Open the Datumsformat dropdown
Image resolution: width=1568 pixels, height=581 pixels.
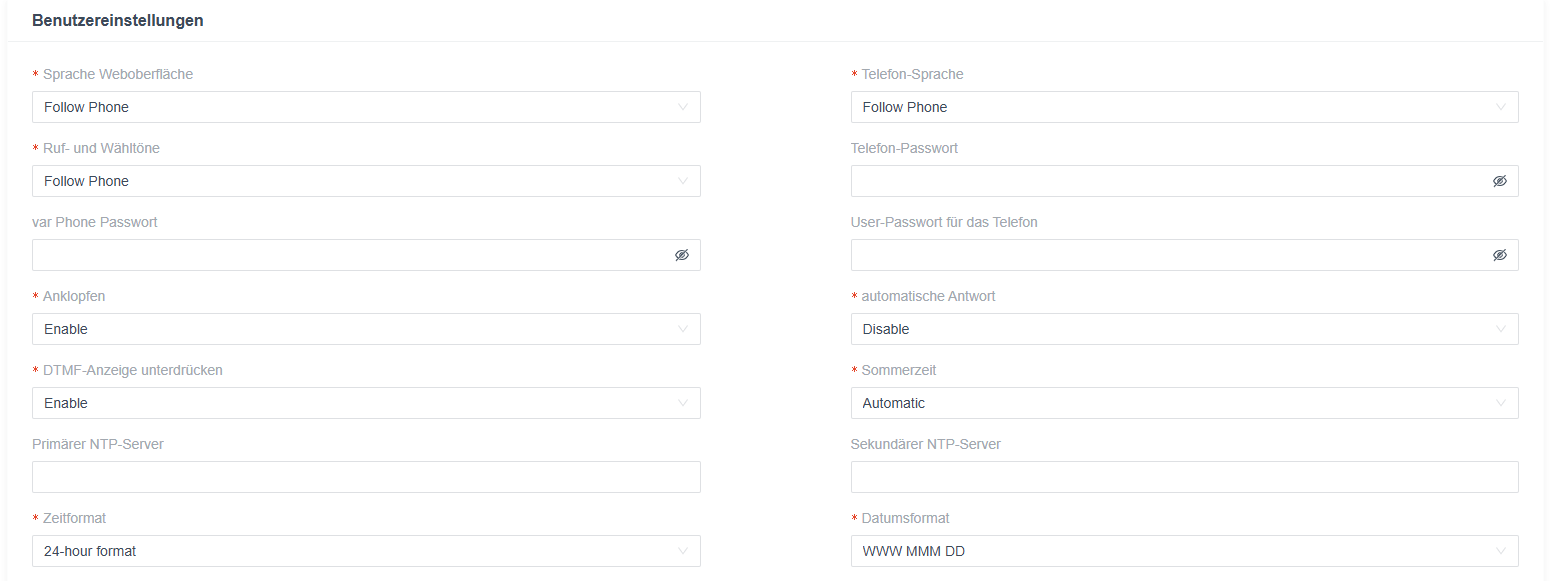[1184, 551]
